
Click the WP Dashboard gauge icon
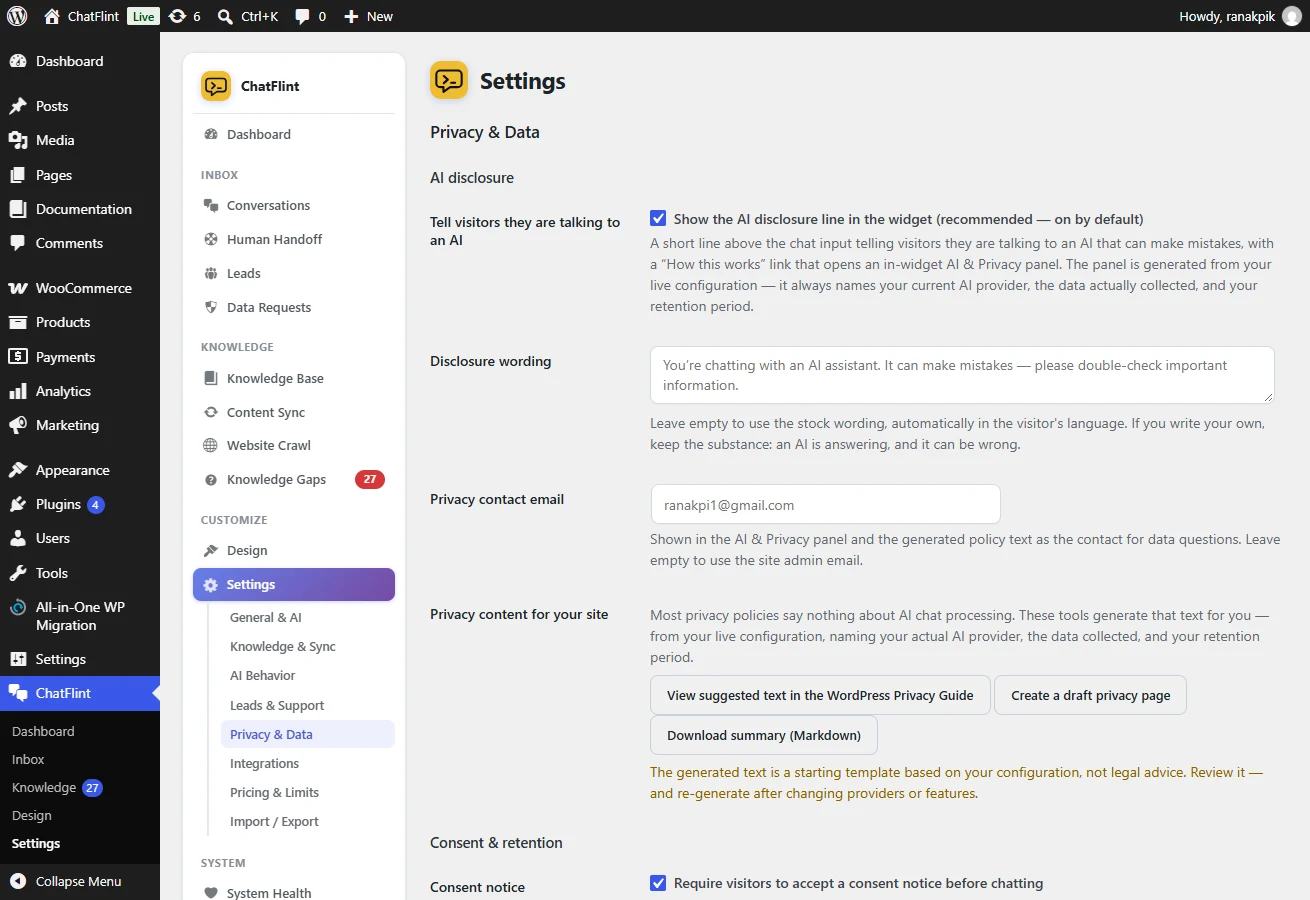pos(18,61)
